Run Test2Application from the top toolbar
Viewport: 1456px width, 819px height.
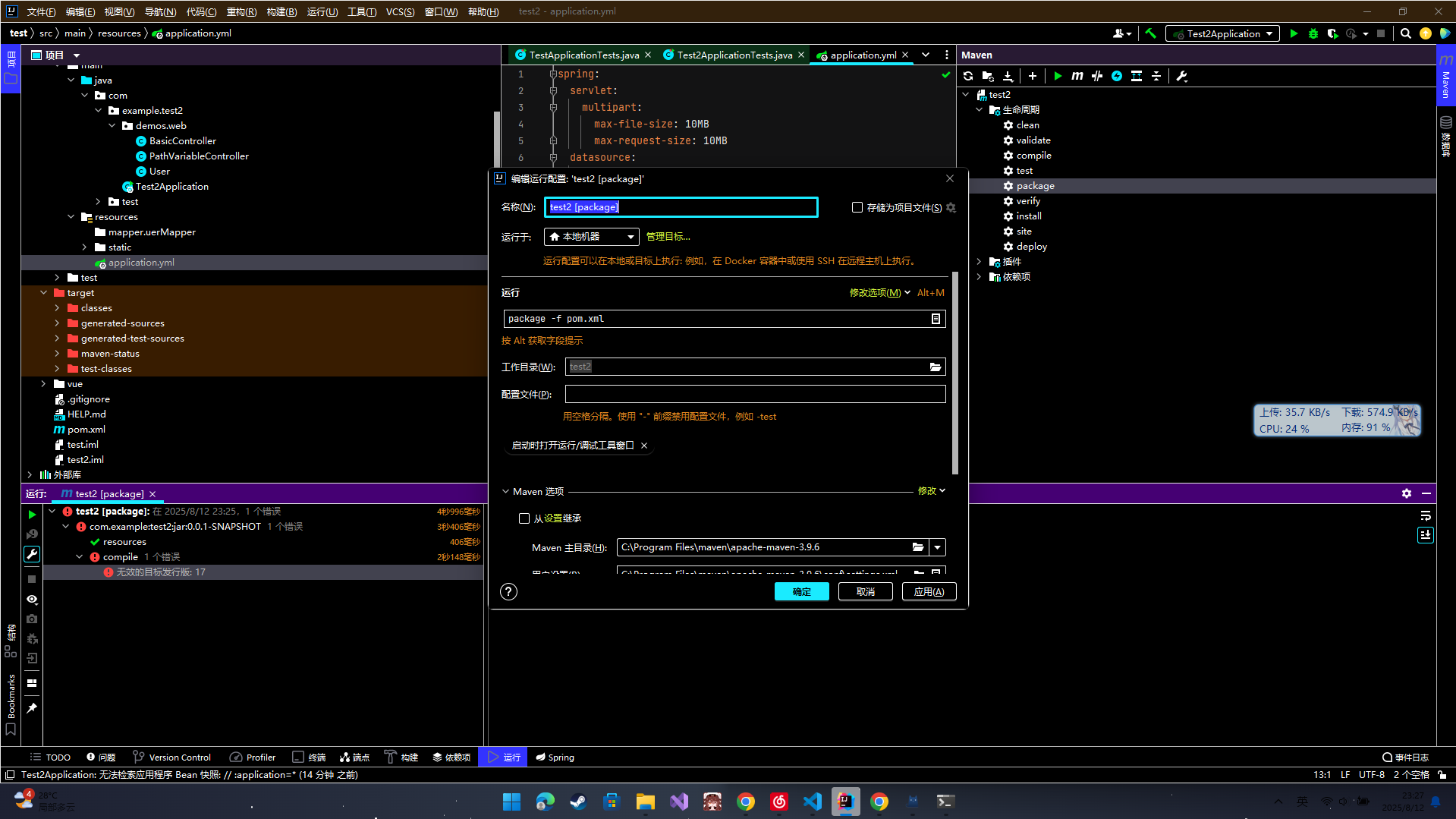[1294, 33]
